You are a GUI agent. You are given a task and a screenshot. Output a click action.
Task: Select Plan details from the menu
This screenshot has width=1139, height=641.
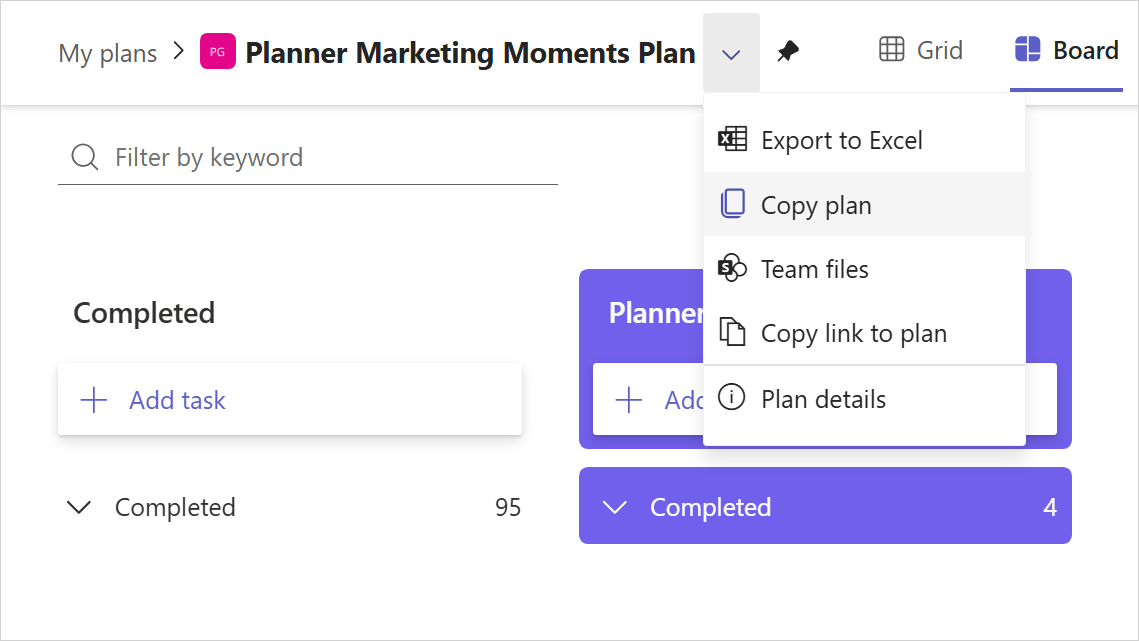[824, 398]
